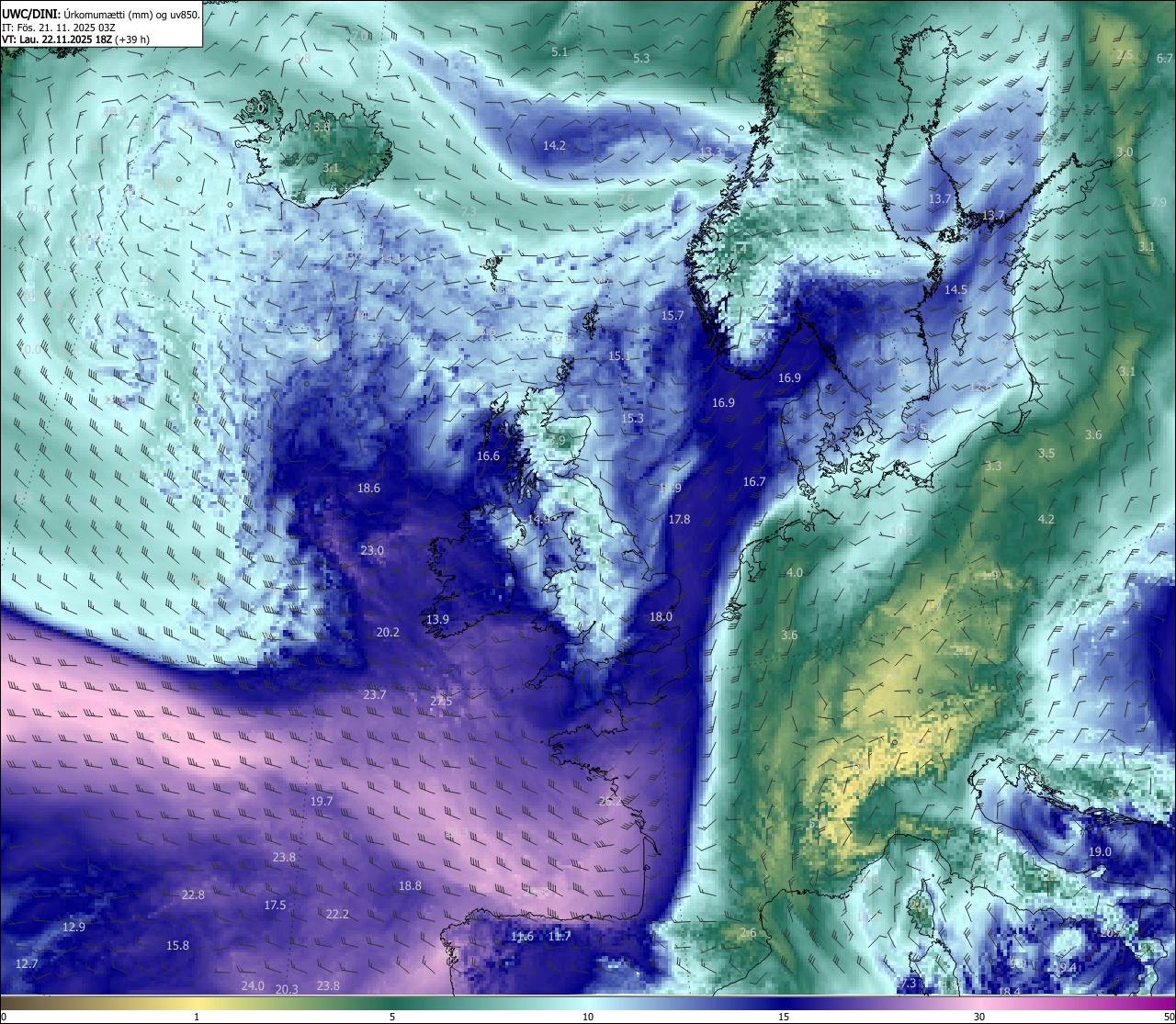Click the 10 tick label on the color scale

(588, 1016)
